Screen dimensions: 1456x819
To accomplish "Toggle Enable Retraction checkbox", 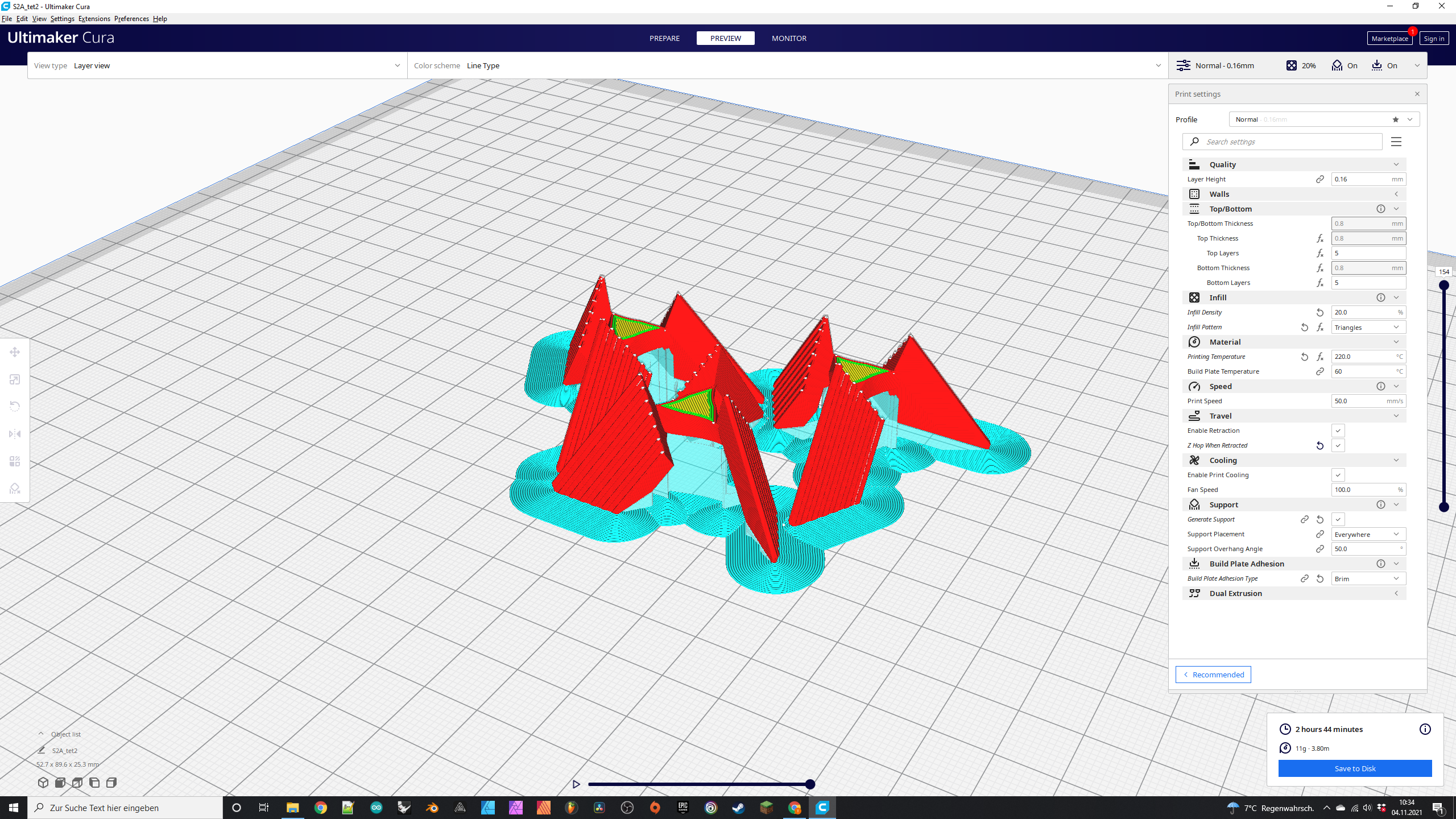I will coord(1338,431).
